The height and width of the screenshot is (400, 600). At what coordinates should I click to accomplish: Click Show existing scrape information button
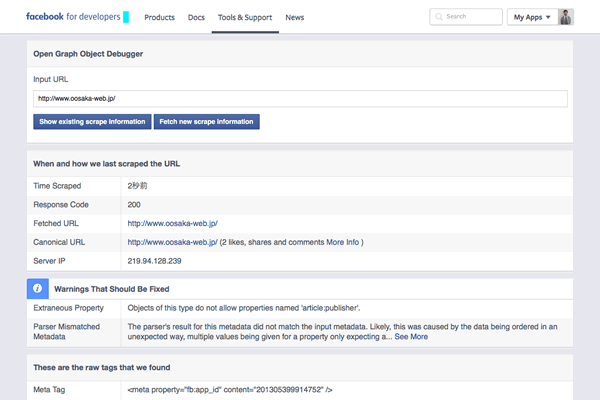point(92,122)
